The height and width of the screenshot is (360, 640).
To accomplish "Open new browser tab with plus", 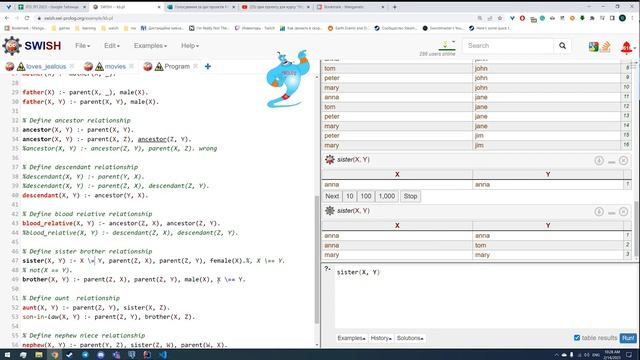I will (394, 7).
